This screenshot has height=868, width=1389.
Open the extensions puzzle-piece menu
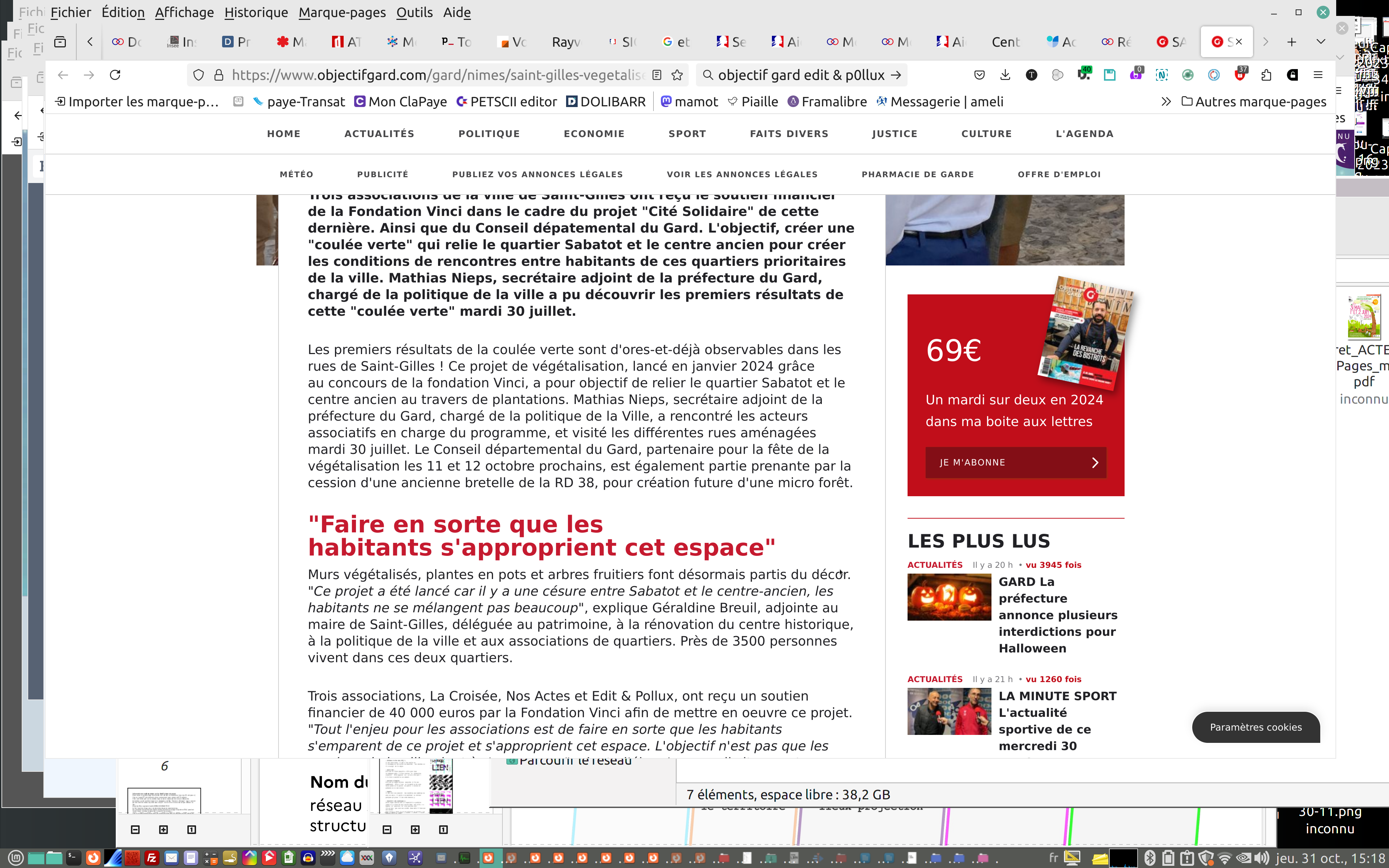point(1266,75)
